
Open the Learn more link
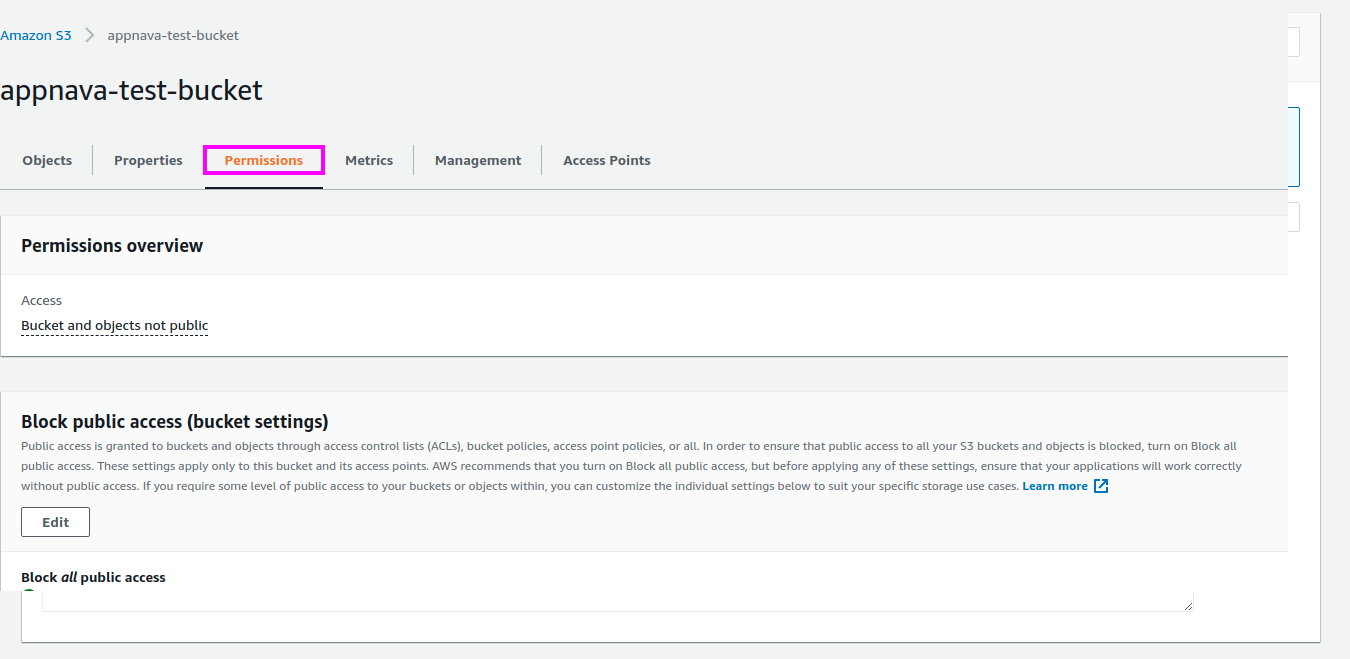tap(1055, 486)
